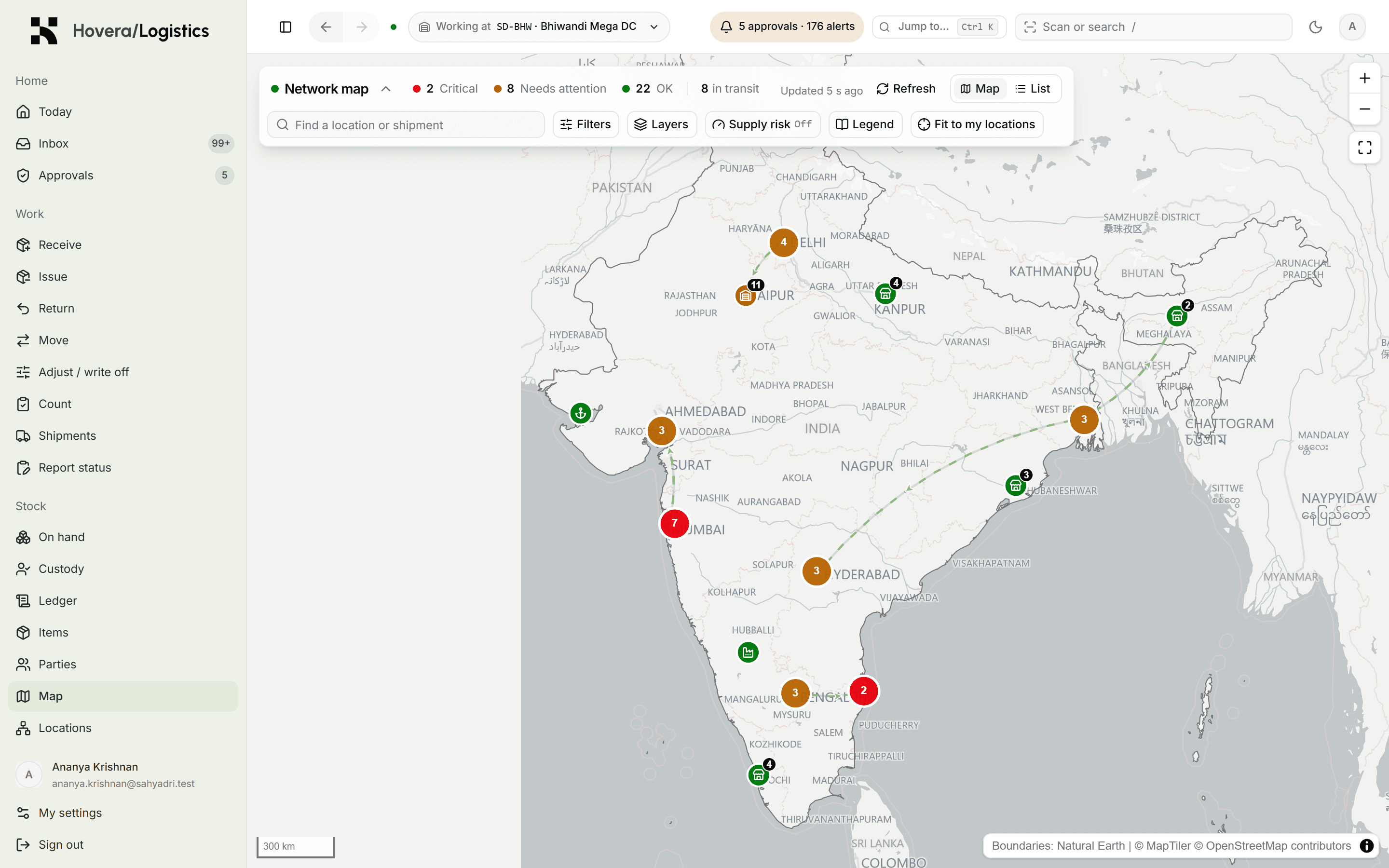Viewport: 1389px width, 868px height.
Task: Toggle Supply risk off/on
Action: coord(762,124)
